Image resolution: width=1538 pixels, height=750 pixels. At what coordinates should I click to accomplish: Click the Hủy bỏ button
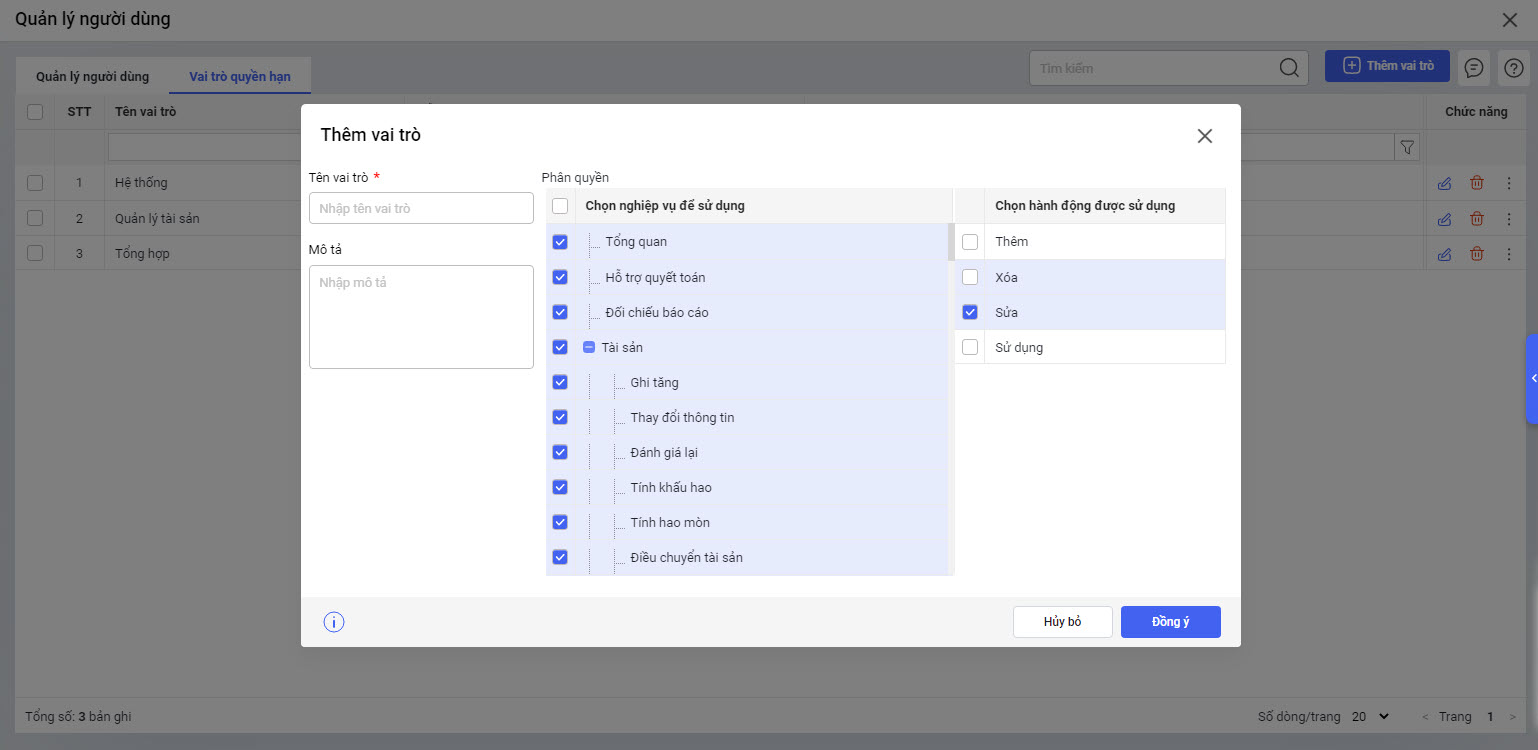click(1062, 622)
